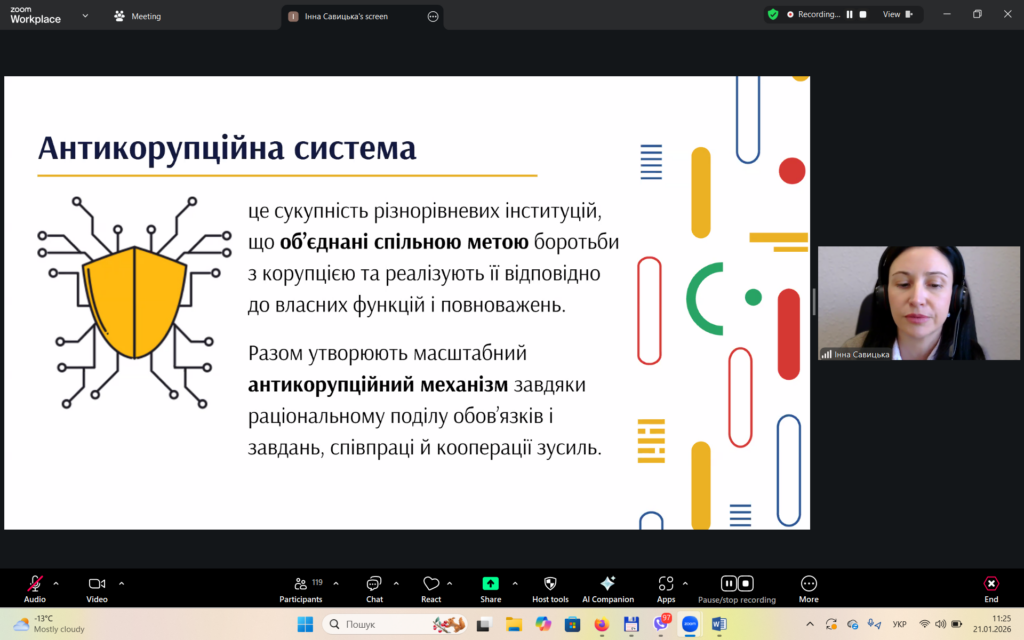The image size is (1024, 640).
Task: Expand video options arrow next to Video
Action: click(x=122, y=582)
